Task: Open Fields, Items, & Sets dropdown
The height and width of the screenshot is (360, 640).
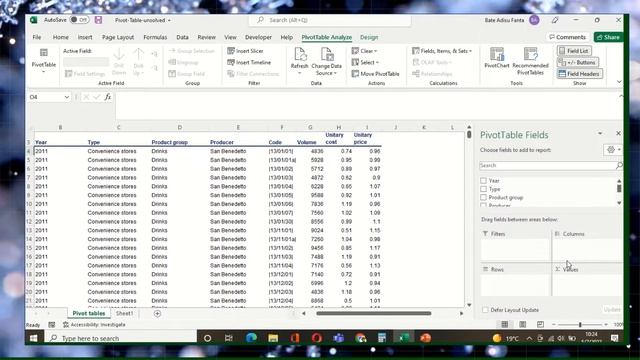Action: [x=442, y=51]
